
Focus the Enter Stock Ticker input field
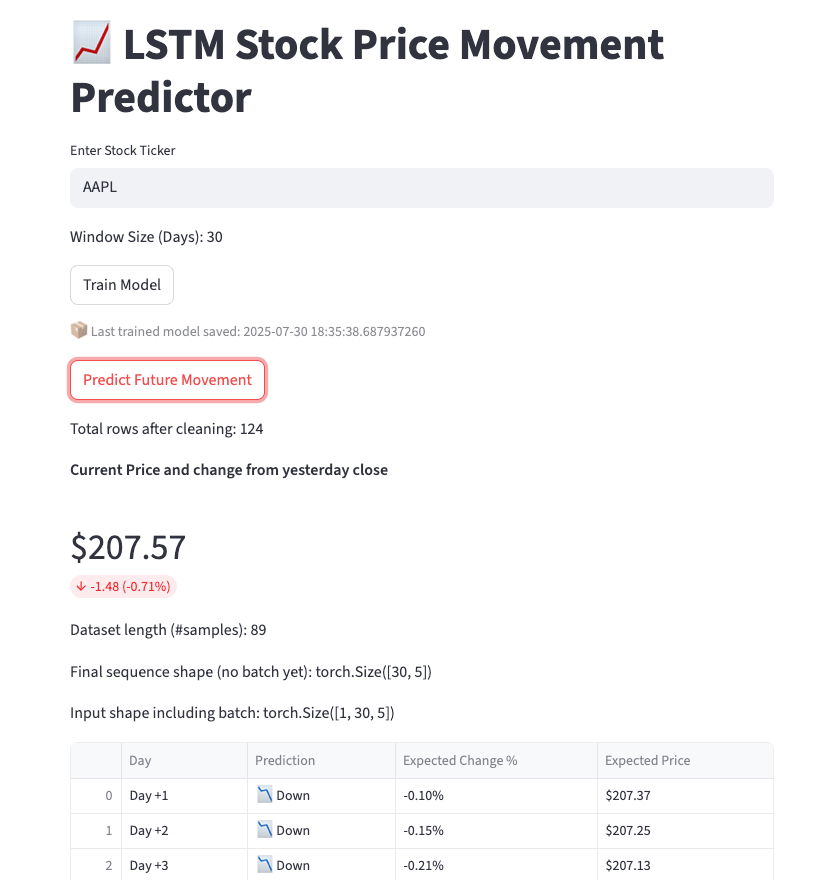click(x=421, y=187)
